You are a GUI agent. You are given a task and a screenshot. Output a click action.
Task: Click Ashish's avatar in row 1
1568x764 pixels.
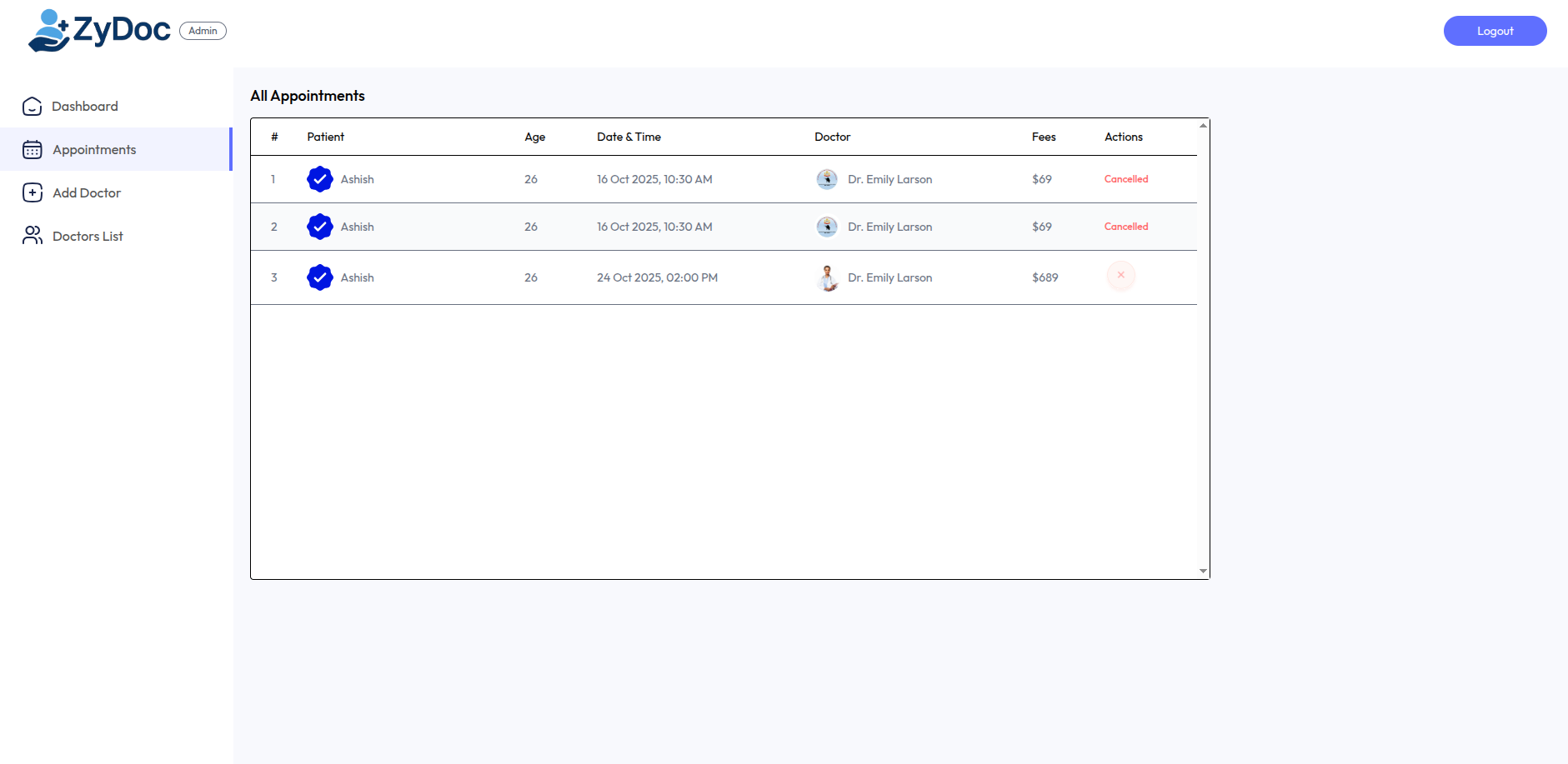point(320,179)
